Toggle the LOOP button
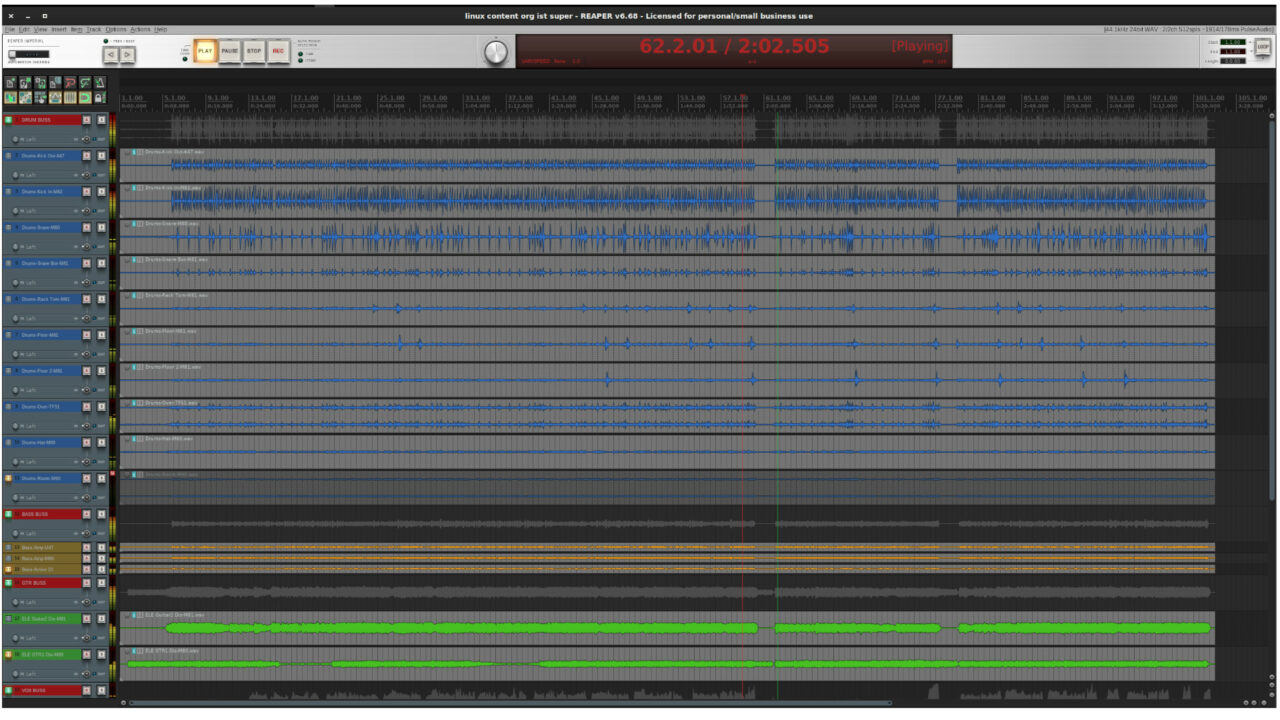Screen dimensions: 1280x720 pos(1263,47)
